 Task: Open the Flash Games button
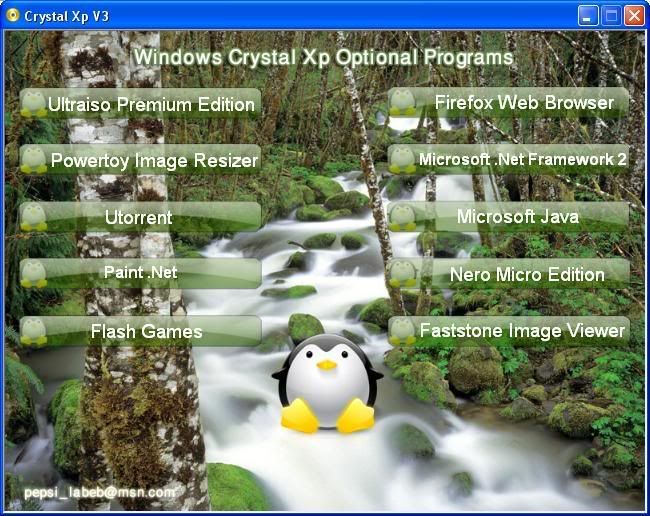click(x=141, y=331)
